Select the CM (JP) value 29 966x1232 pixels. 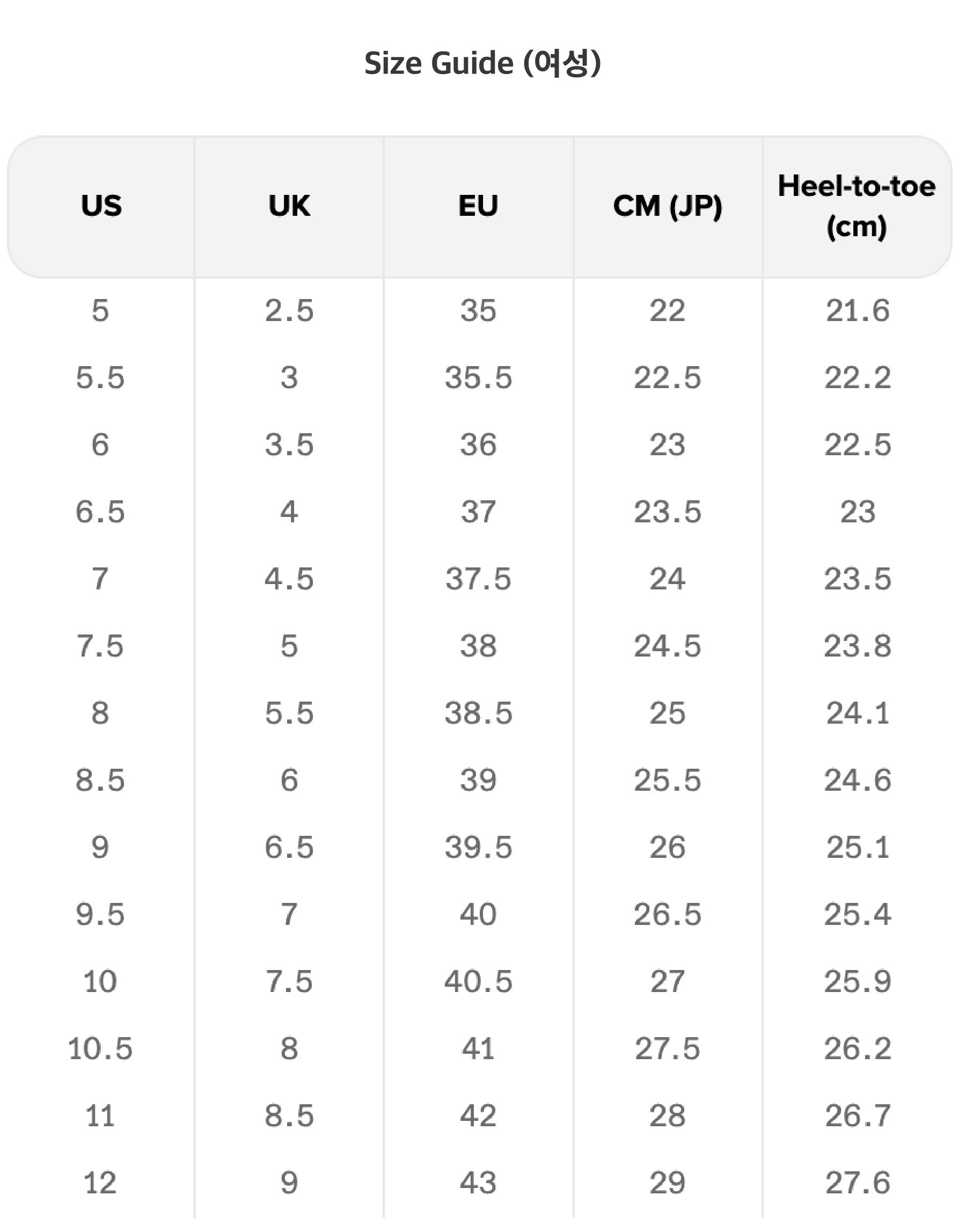click(668, 1183)
